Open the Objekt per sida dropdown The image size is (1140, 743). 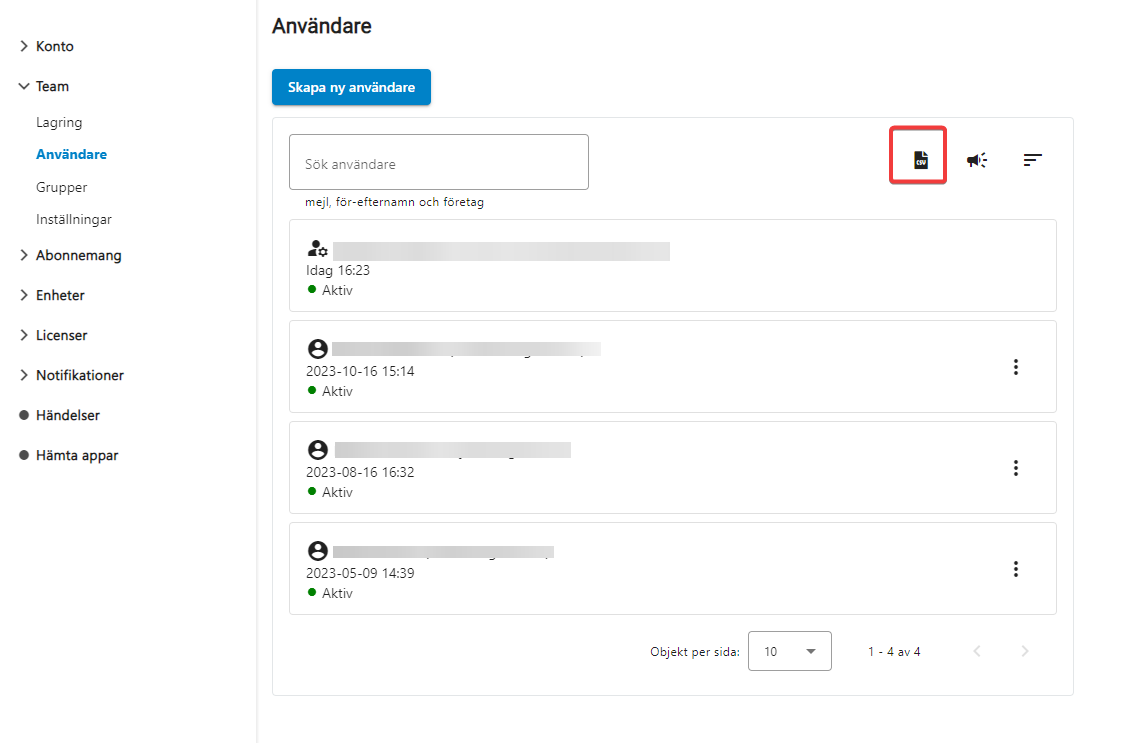[789, 651]
